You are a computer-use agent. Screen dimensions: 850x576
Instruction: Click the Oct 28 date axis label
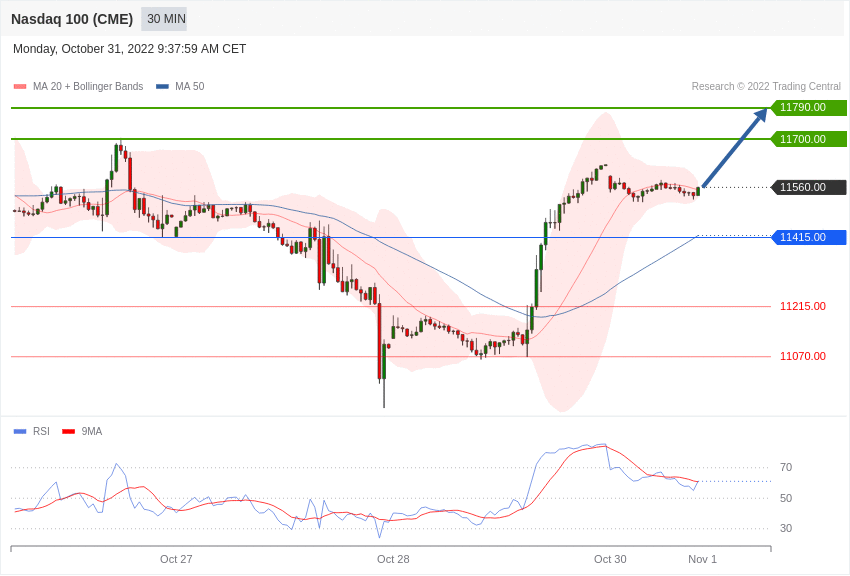(x=393, y=559)
